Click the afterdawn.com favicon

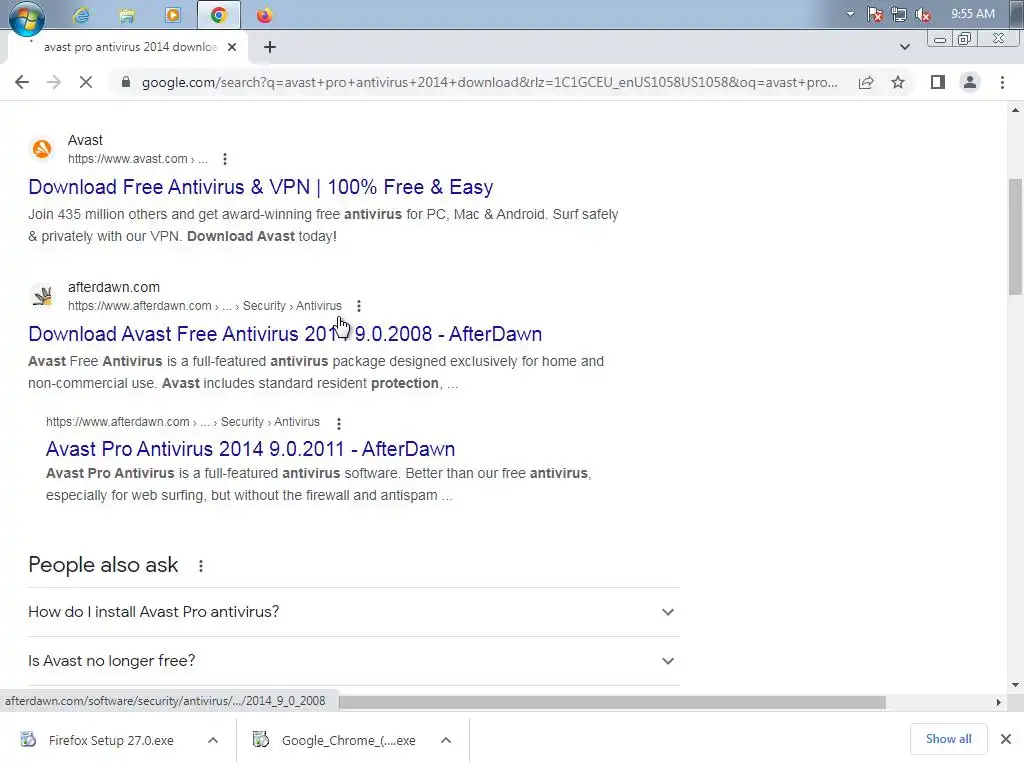[x=42, y=296]
